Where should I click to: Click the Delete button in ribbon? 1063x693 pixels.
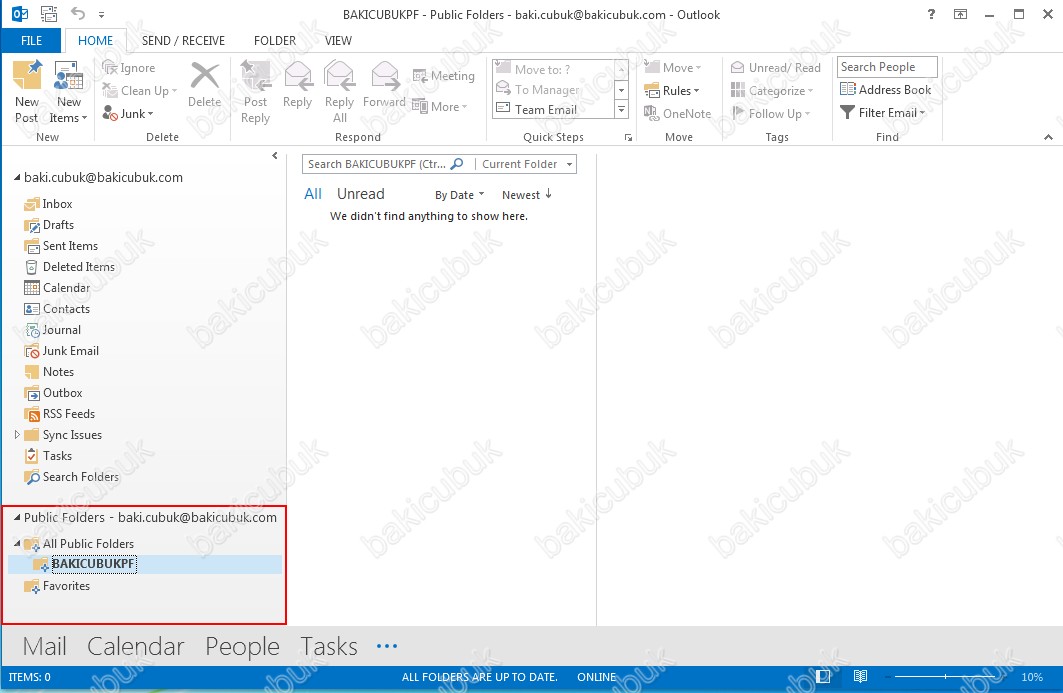tap(204, 85)
